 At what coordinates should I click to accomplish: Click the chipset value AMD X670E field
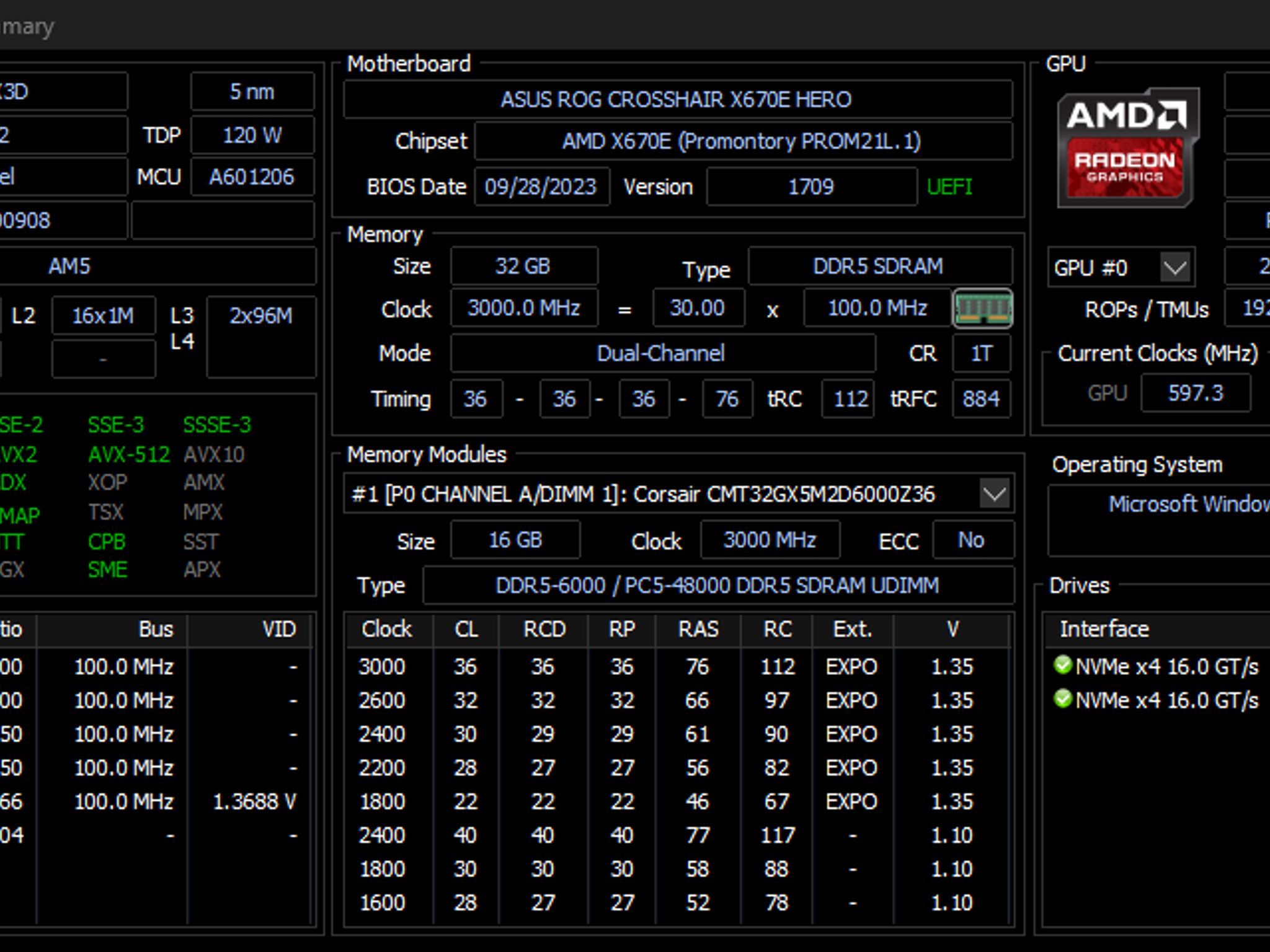[743, 141]
